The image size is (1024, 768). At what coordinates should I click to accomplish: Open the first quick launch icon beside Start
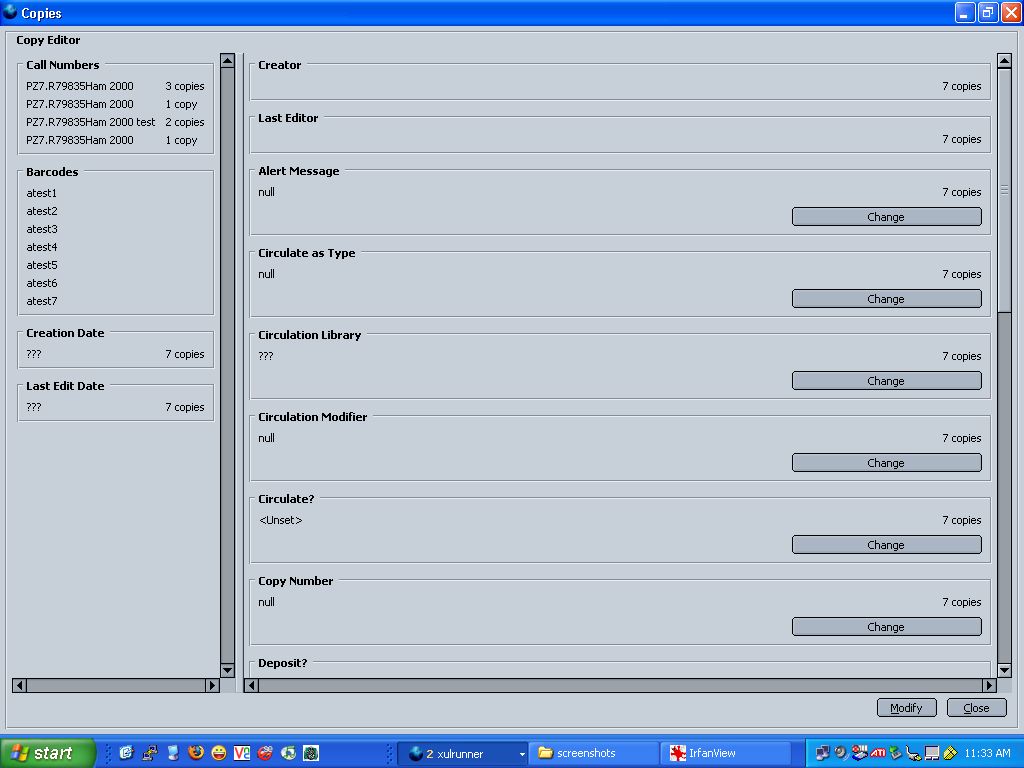click(126, 753)
